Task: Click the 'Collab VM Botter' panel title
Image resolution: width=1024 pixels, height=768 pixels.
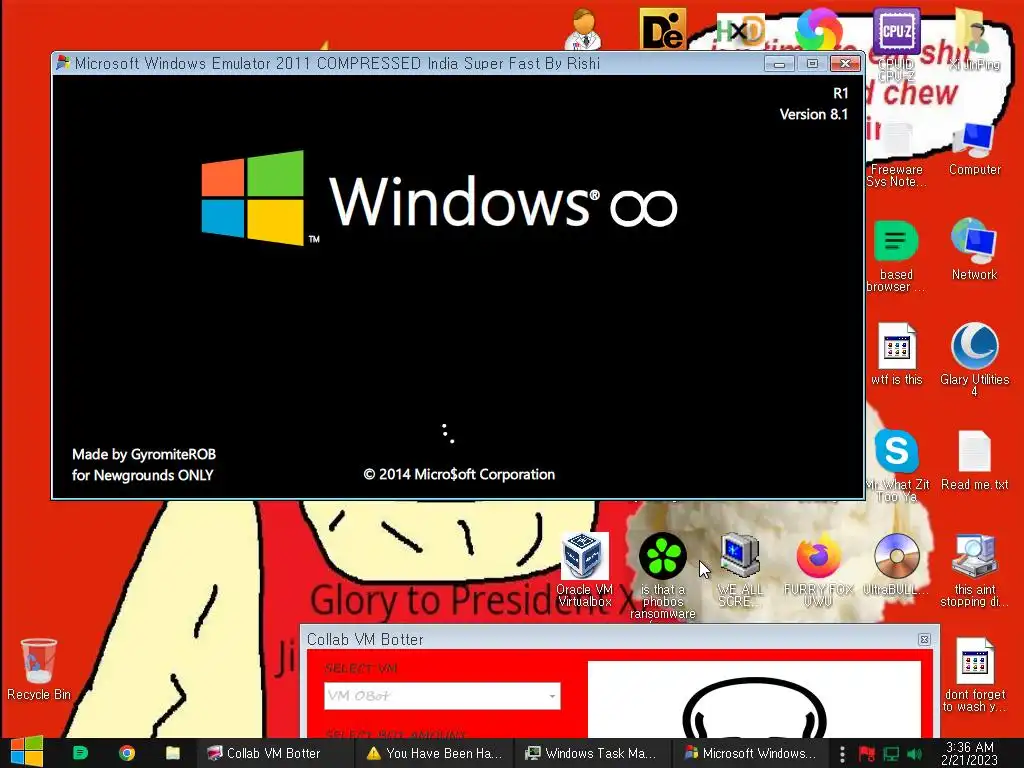Action: pos(365,639)
